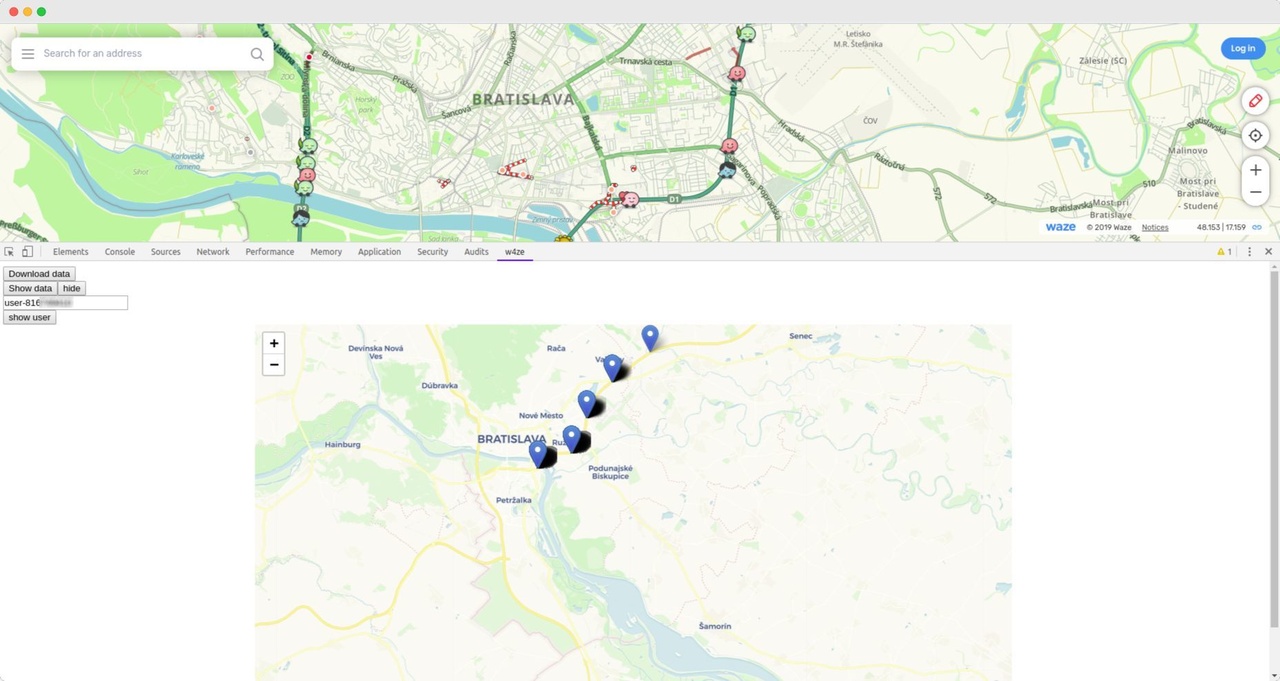1280x681 pixels.
Task: Open DevTools three-dot customize menu
Action: click(1249, 252)
